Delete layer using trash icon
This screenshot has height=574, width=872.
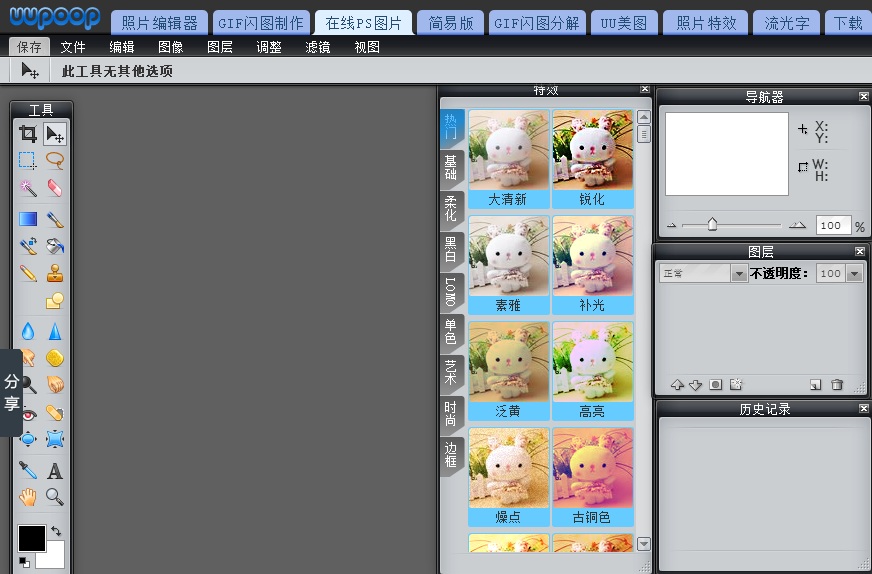[837, 384]
